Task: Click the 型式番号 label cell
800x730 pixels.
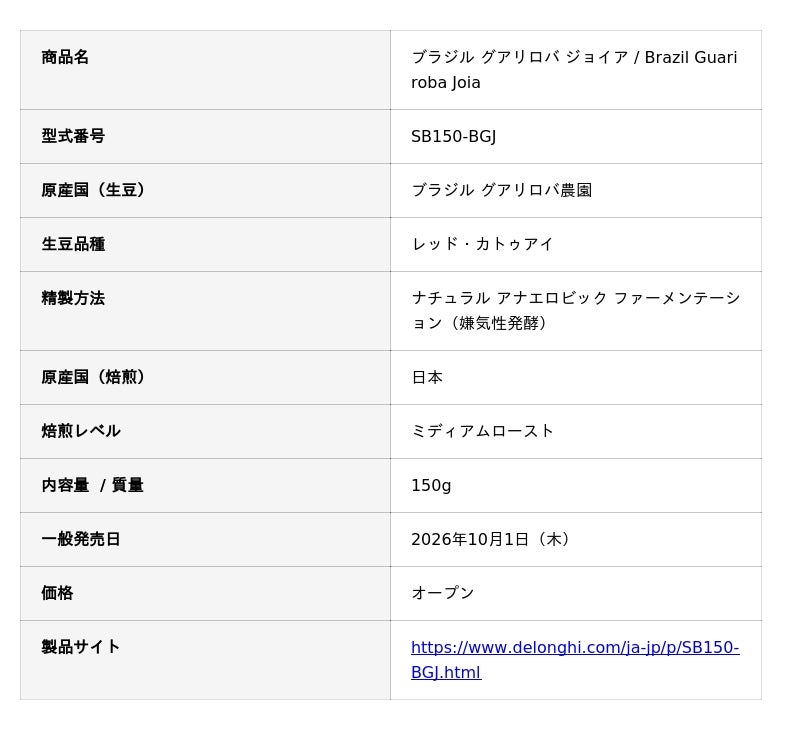Action: [205, 136]
